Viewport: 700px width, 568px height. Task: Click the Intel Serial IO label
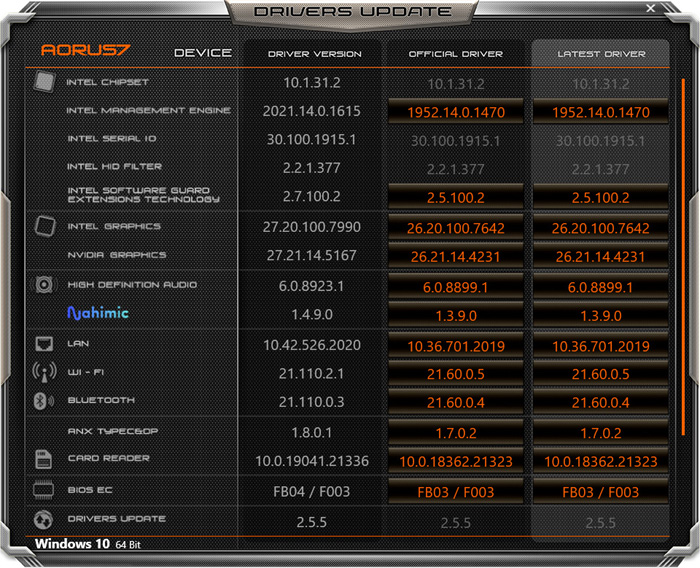(112, 139)
